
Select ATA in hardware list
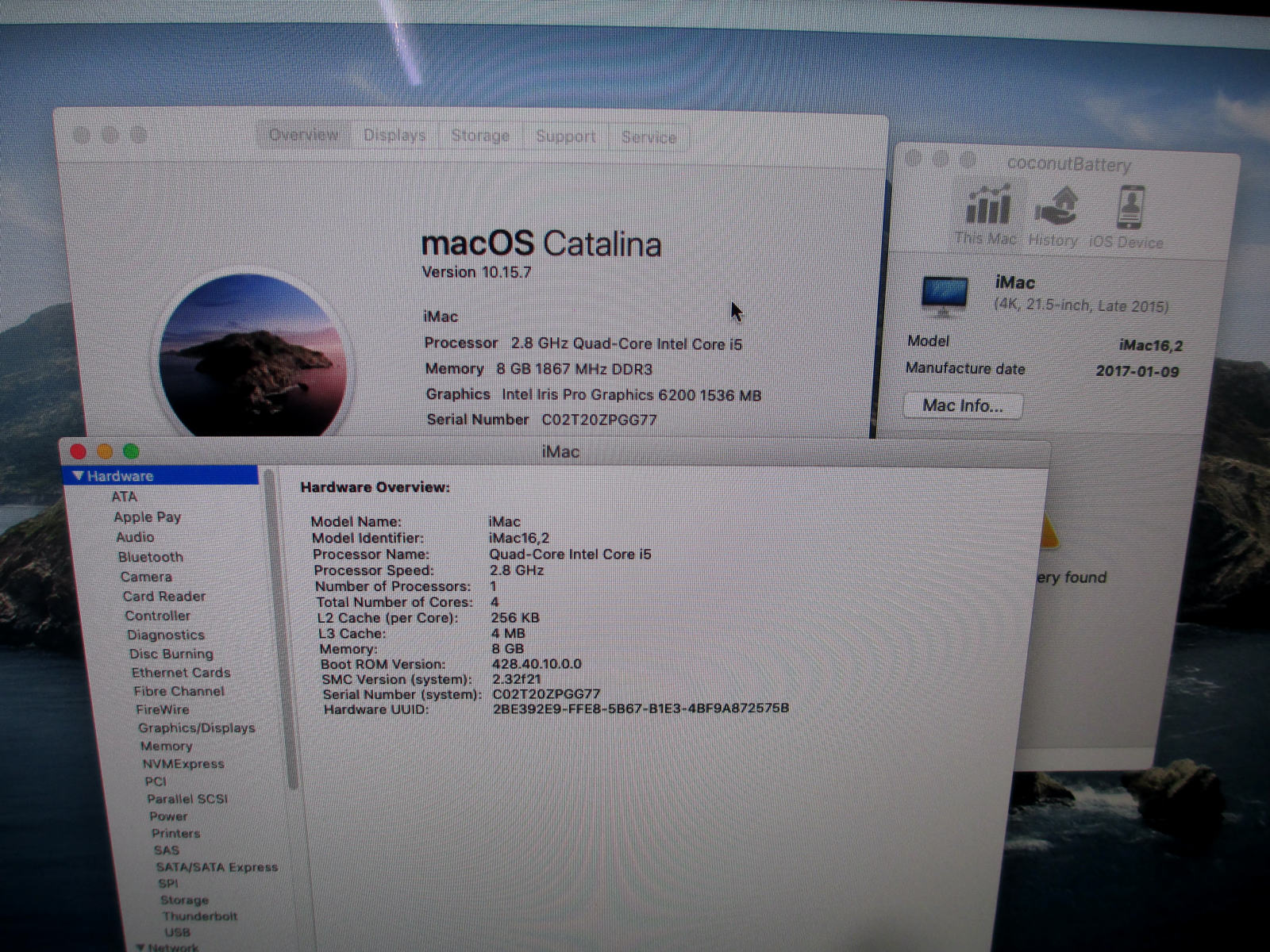pos(124,497)
